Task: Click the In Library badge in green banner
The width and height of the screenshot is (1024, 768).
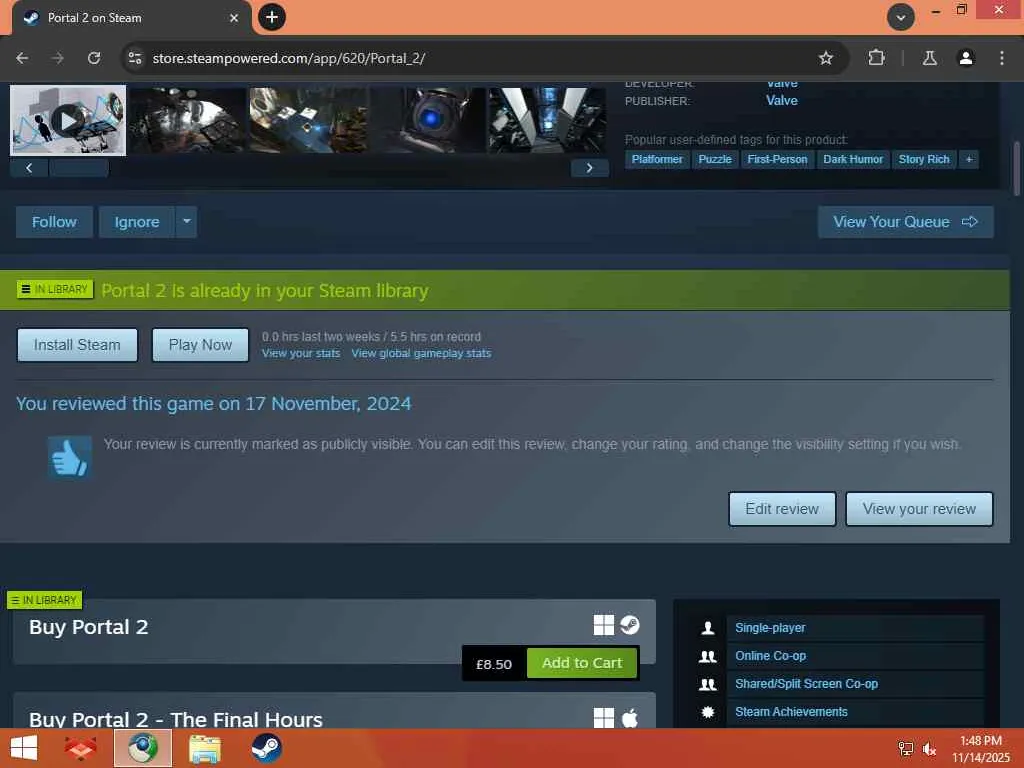Action: [55, 289]
